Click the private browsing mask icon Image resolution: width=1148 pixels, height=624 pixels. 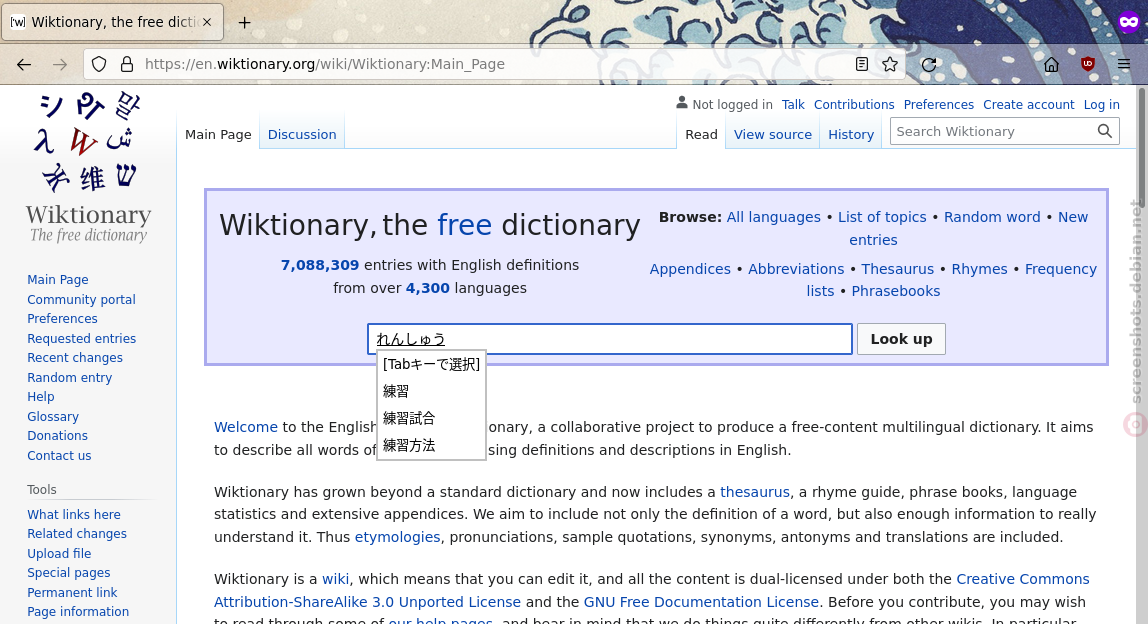[x=1129, y=22]
